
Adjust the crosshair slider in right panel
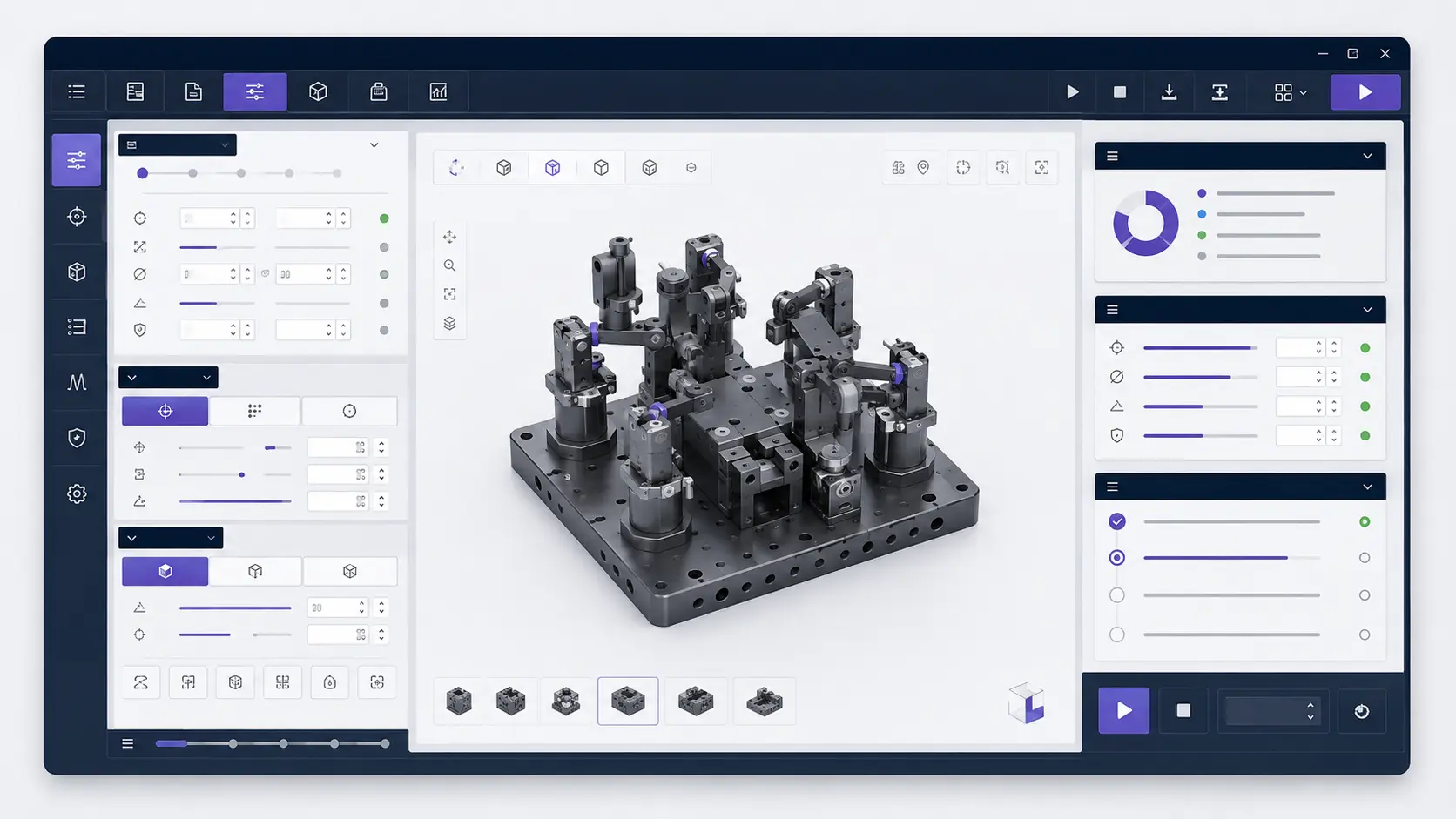tap(1200, 348)
